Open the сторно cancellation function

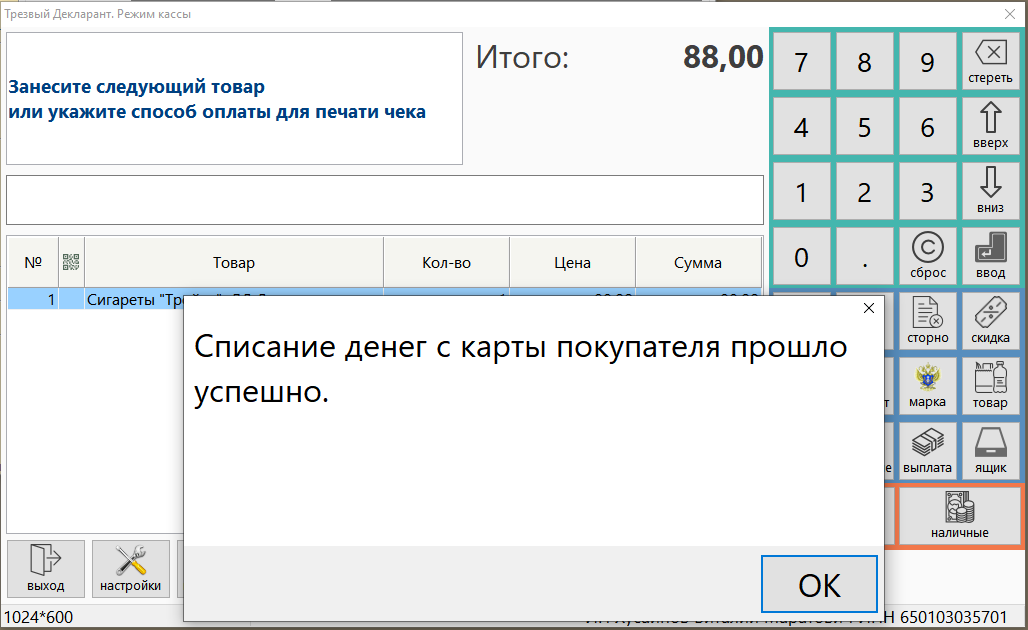point(927,321)
